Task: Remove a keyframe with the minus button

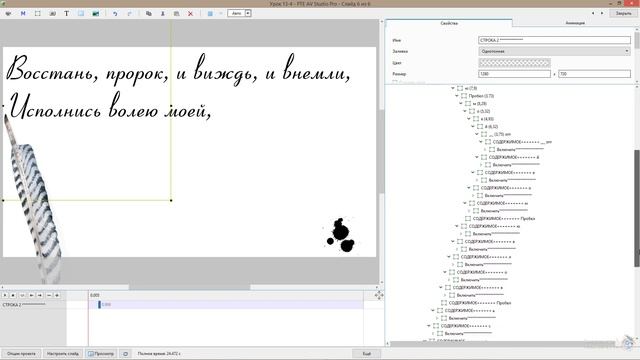Action: (x=49, y=295)
